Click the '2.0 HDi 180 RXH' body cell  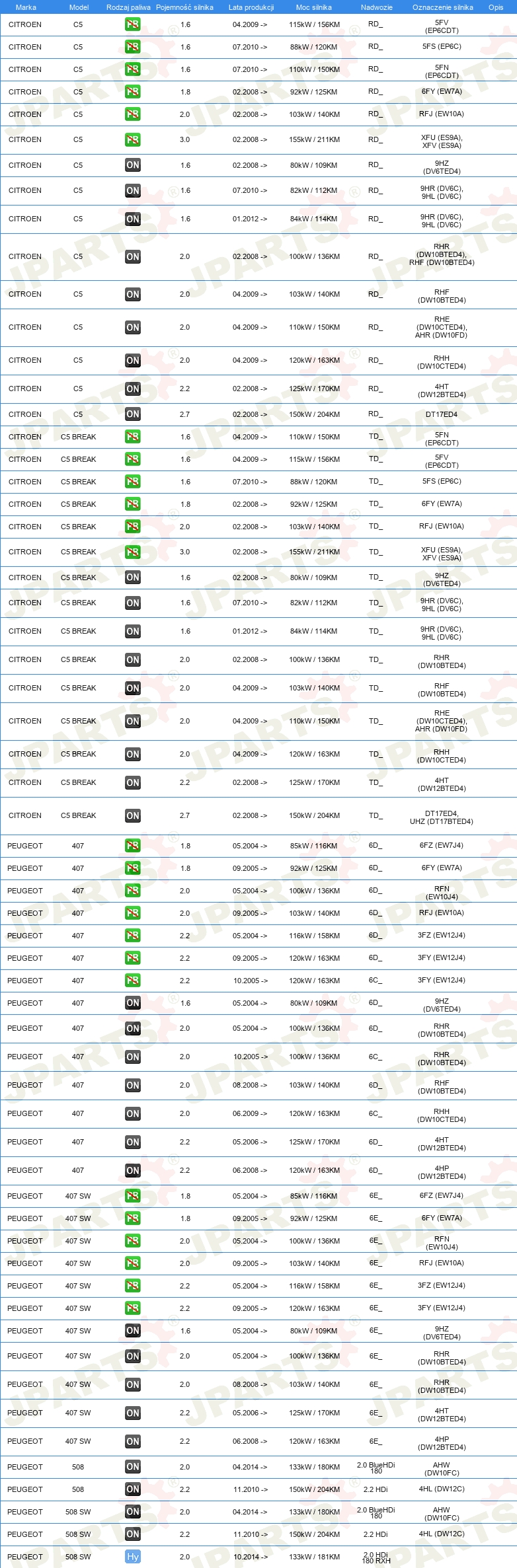[x=376, y=1557]
